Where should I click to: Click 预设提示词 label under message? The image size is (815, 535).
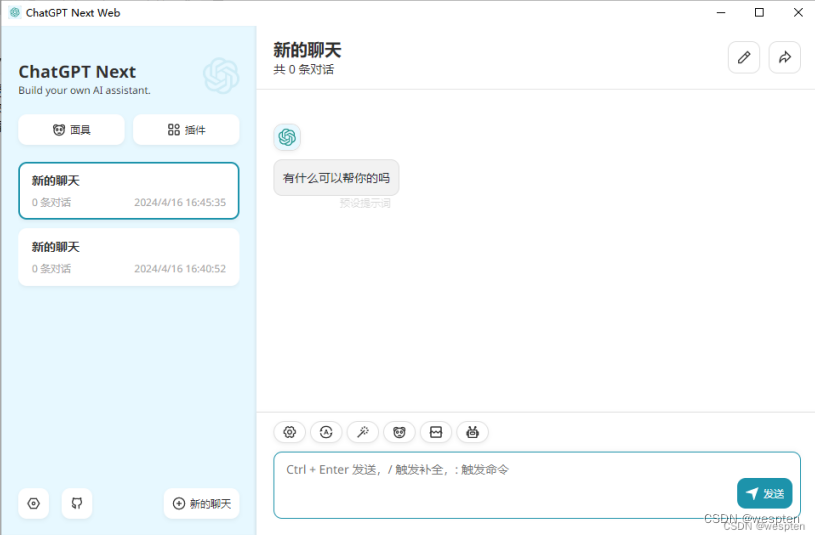click(365, 203)
